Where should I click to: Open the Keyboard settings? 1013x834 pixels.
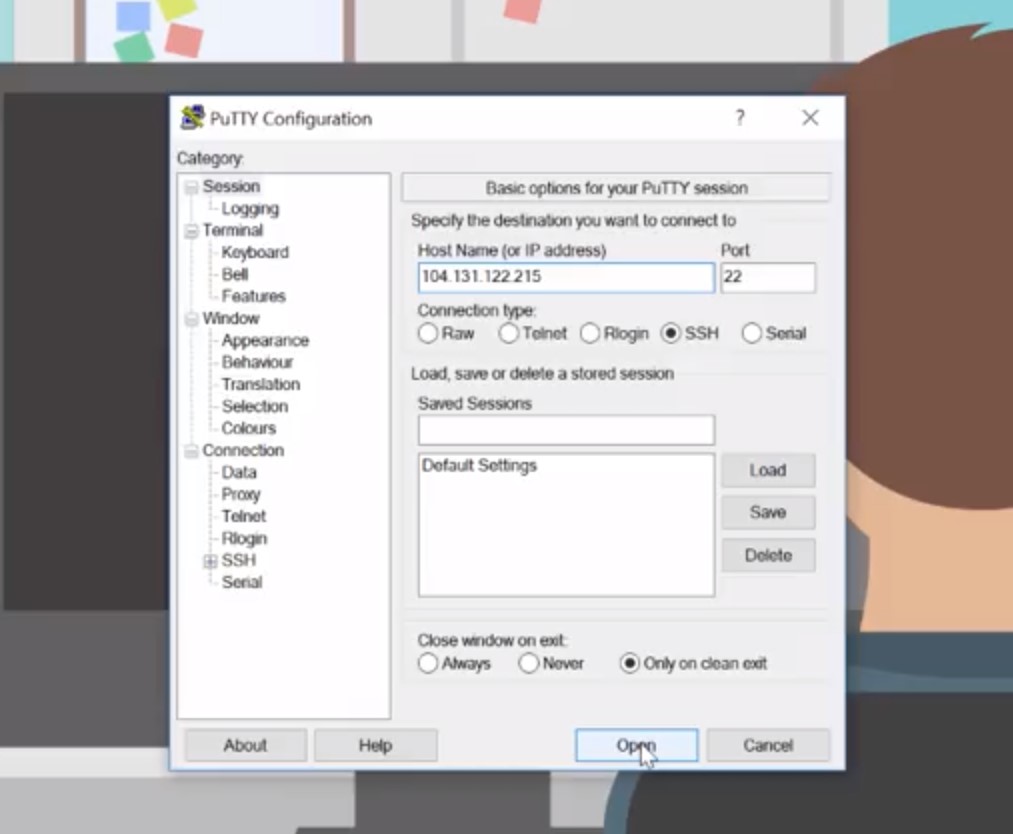pyautogui.click(x=255, y=252)
